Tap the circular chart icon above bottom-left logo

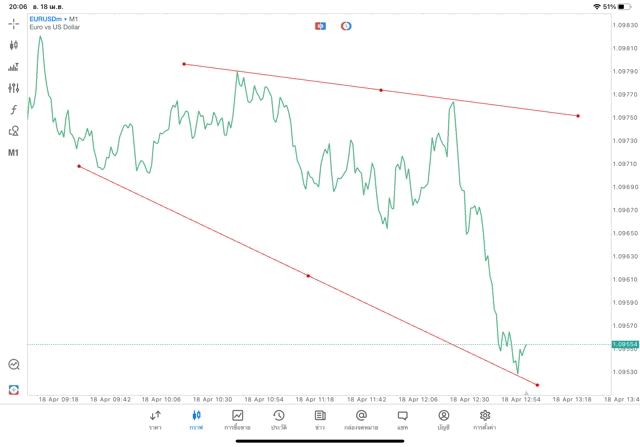[x=14, y=365]
